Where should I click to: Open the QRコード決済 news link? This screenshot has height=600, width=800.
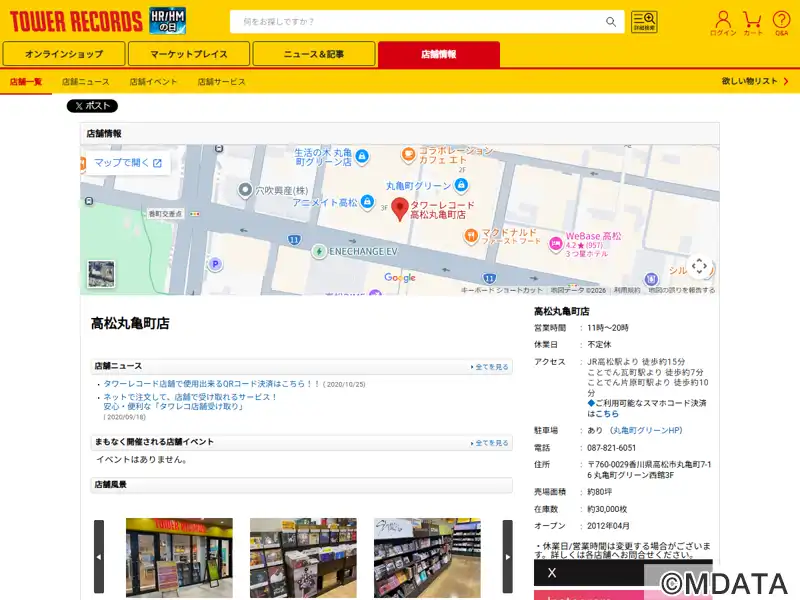[212, 384]
